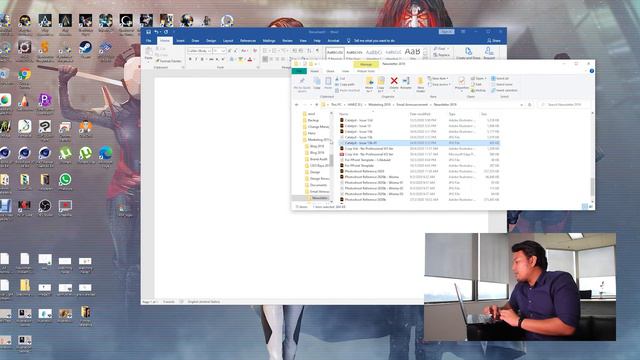The image size is (640, 360).
Task: Open Word File tab
Action: coord(149,41)
